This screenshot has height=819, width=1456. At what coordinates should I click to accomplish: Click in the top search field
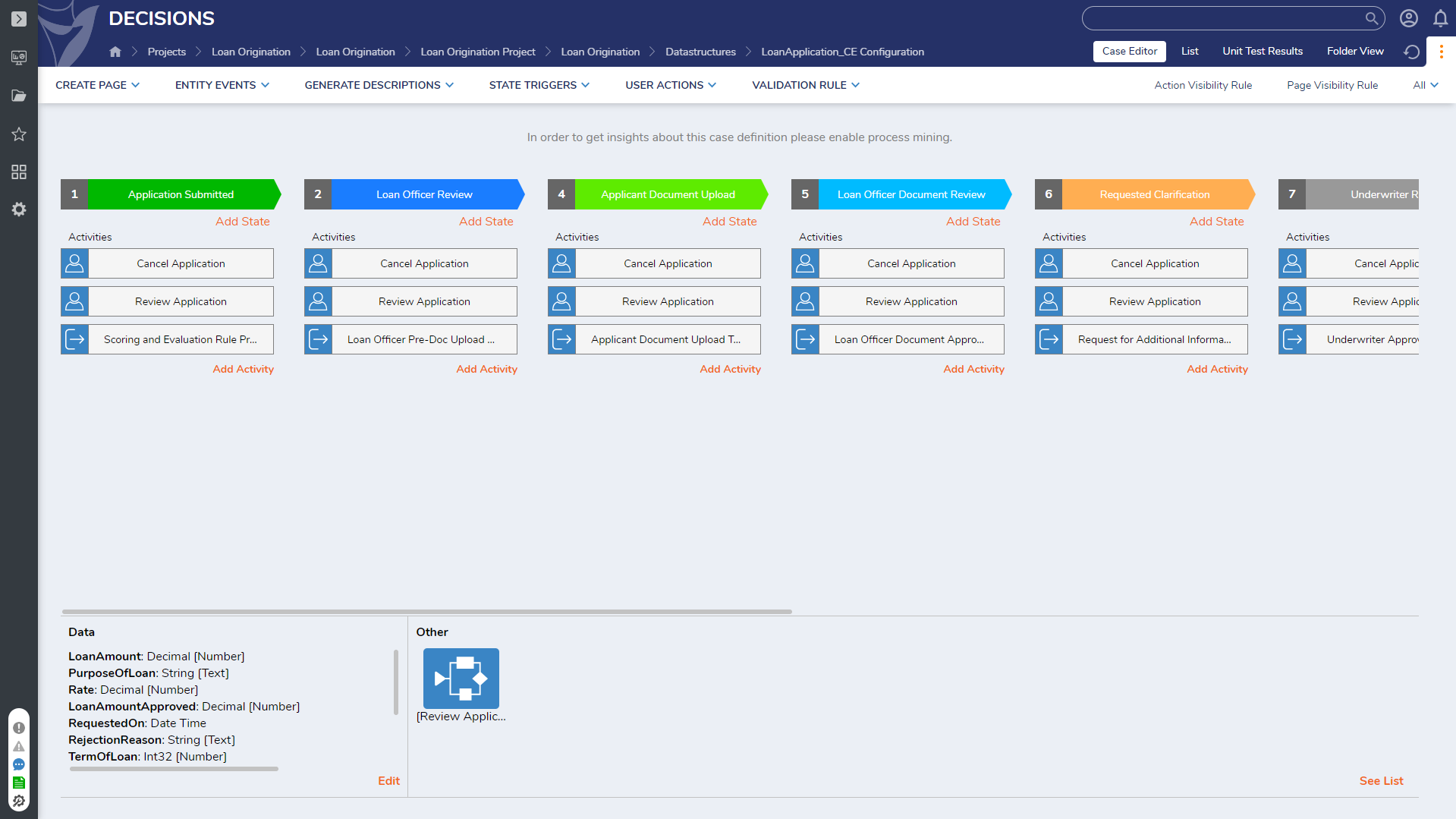(1222, 18)
